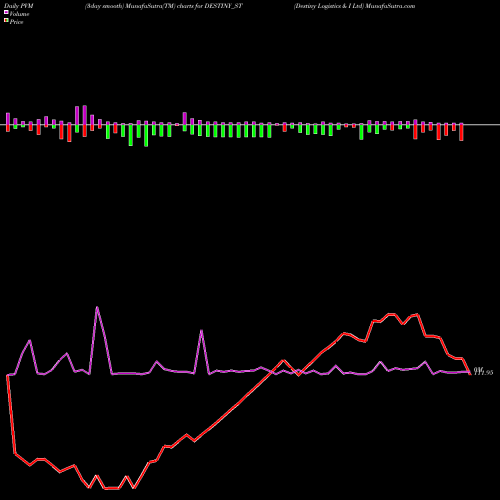
Task: Click the 'Daily PVM' chart title
Action: (x=19, y=6)
